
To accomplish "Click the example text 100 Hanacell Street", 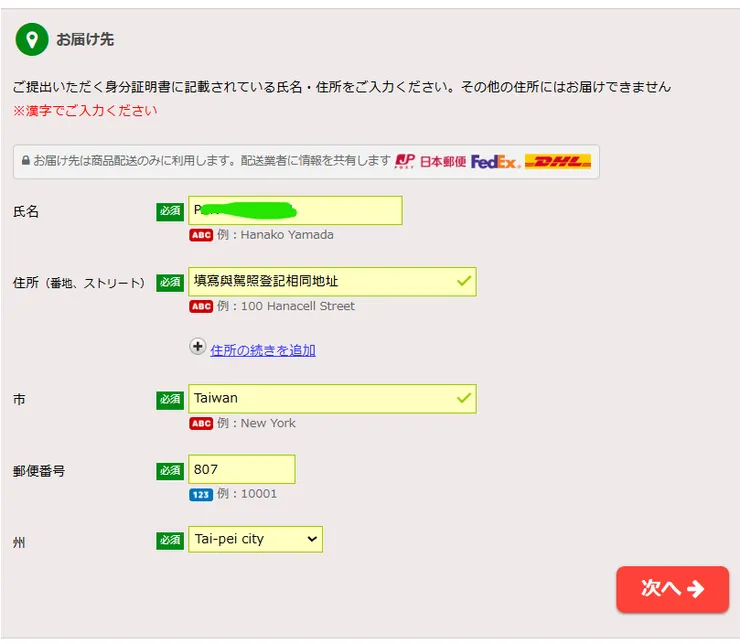I will pyautogui.click(x=298, y=306).
